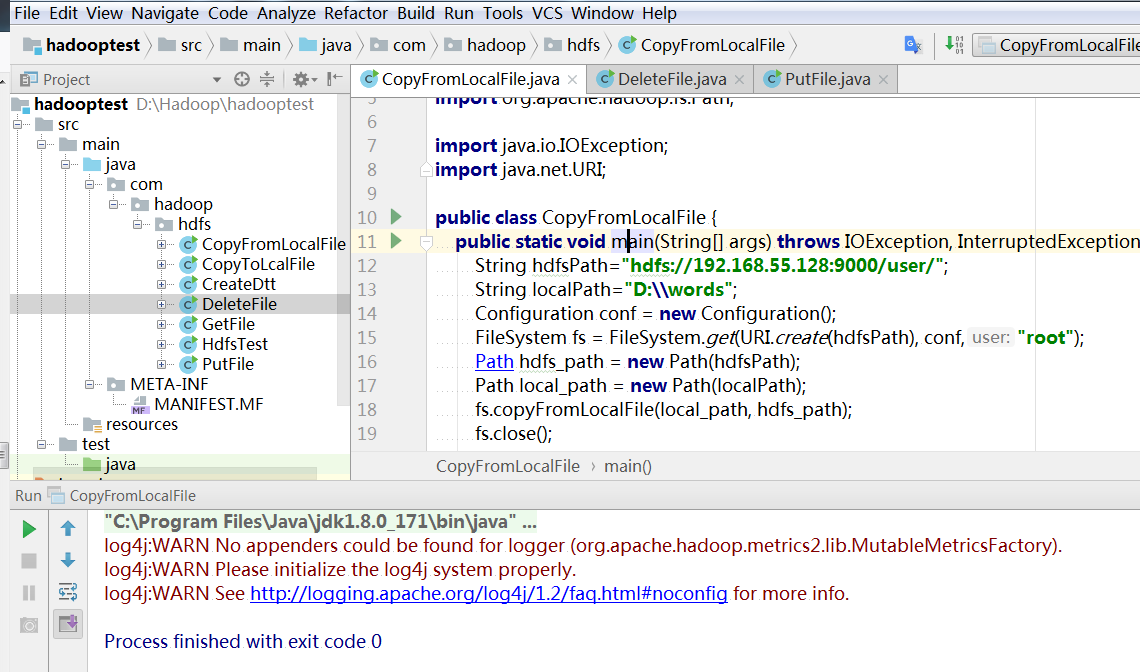
Task: Click scroll from source target icon
Action: 241,79
